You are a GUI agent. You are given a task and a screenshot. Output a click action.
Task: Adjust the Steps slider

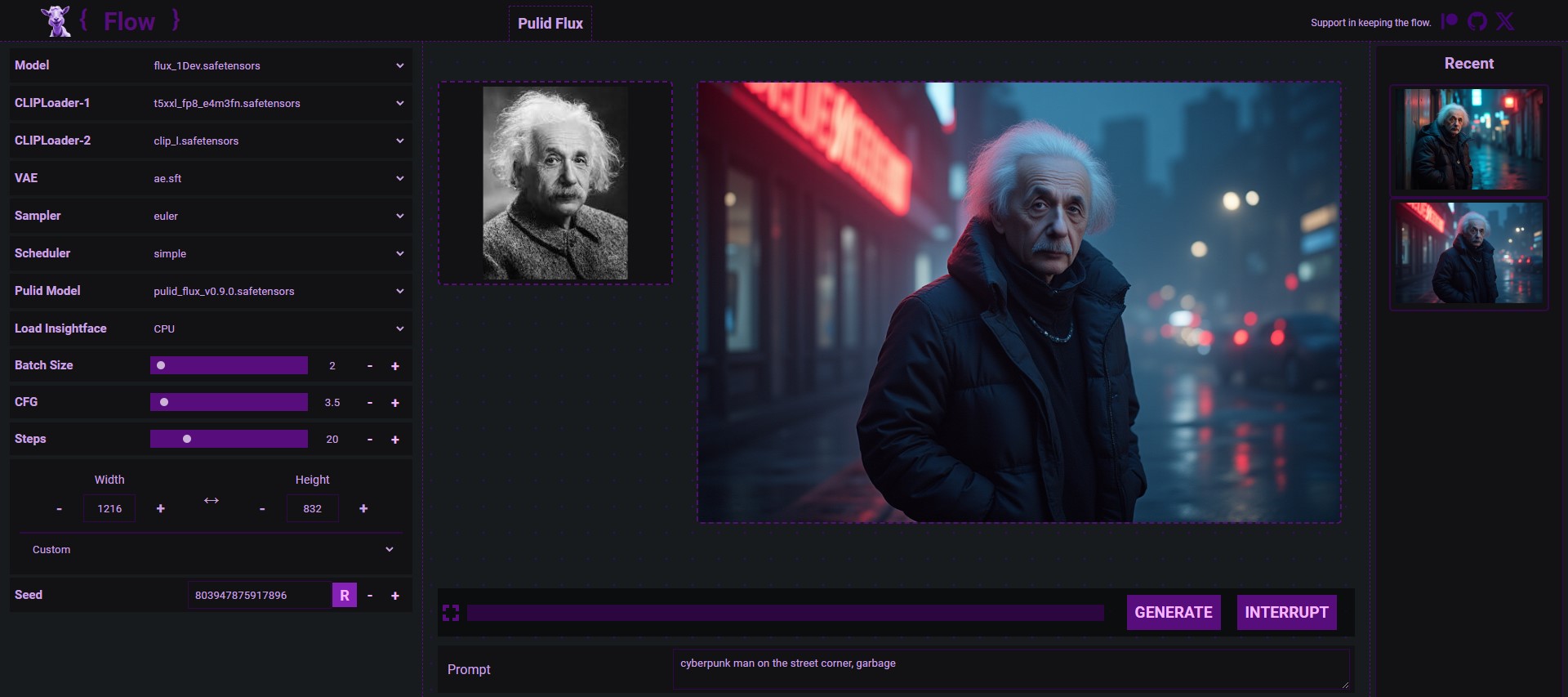[x=229, y=439]
